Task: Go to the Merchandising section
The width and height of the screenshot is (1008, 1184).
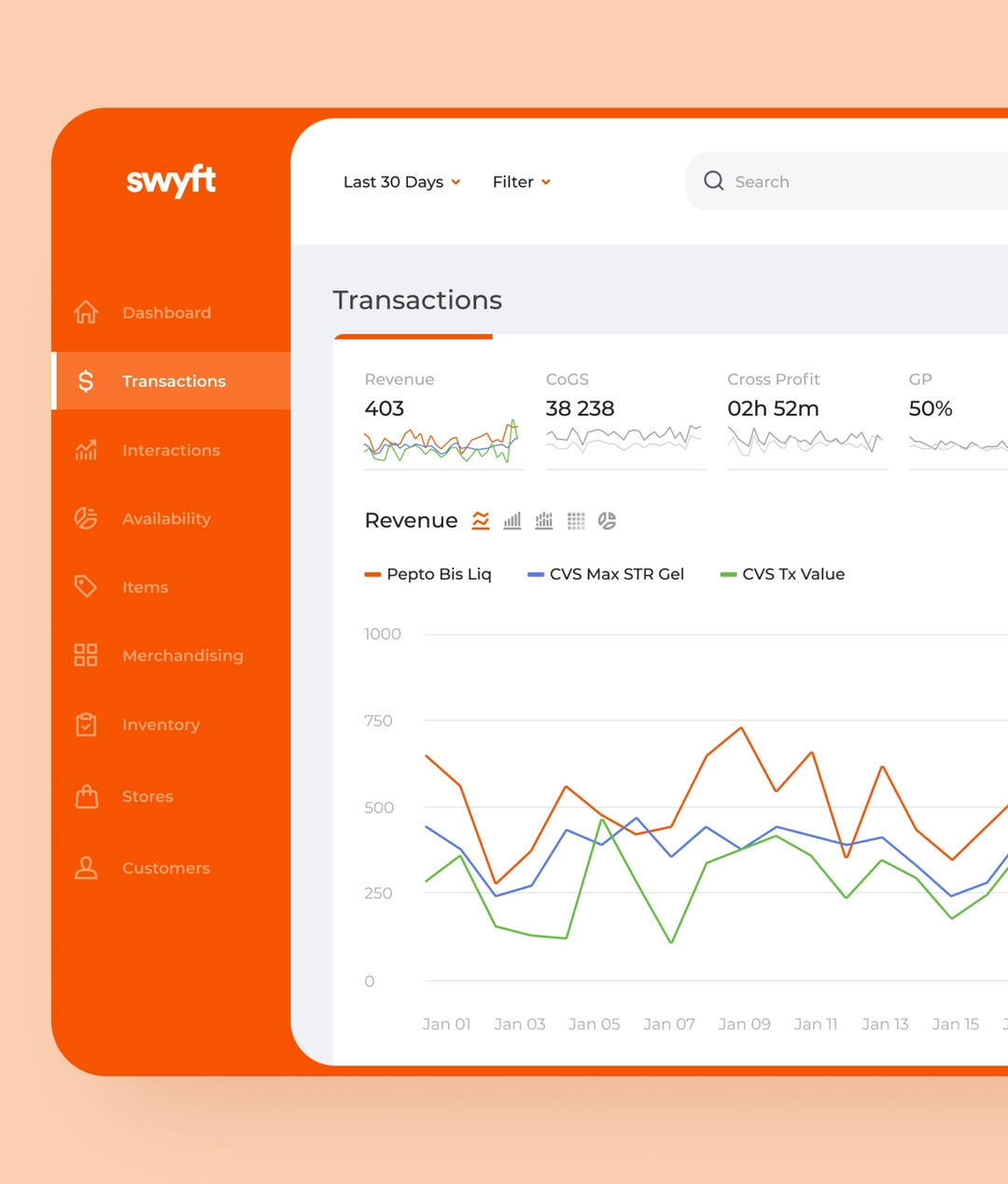Action: [182, 655]
